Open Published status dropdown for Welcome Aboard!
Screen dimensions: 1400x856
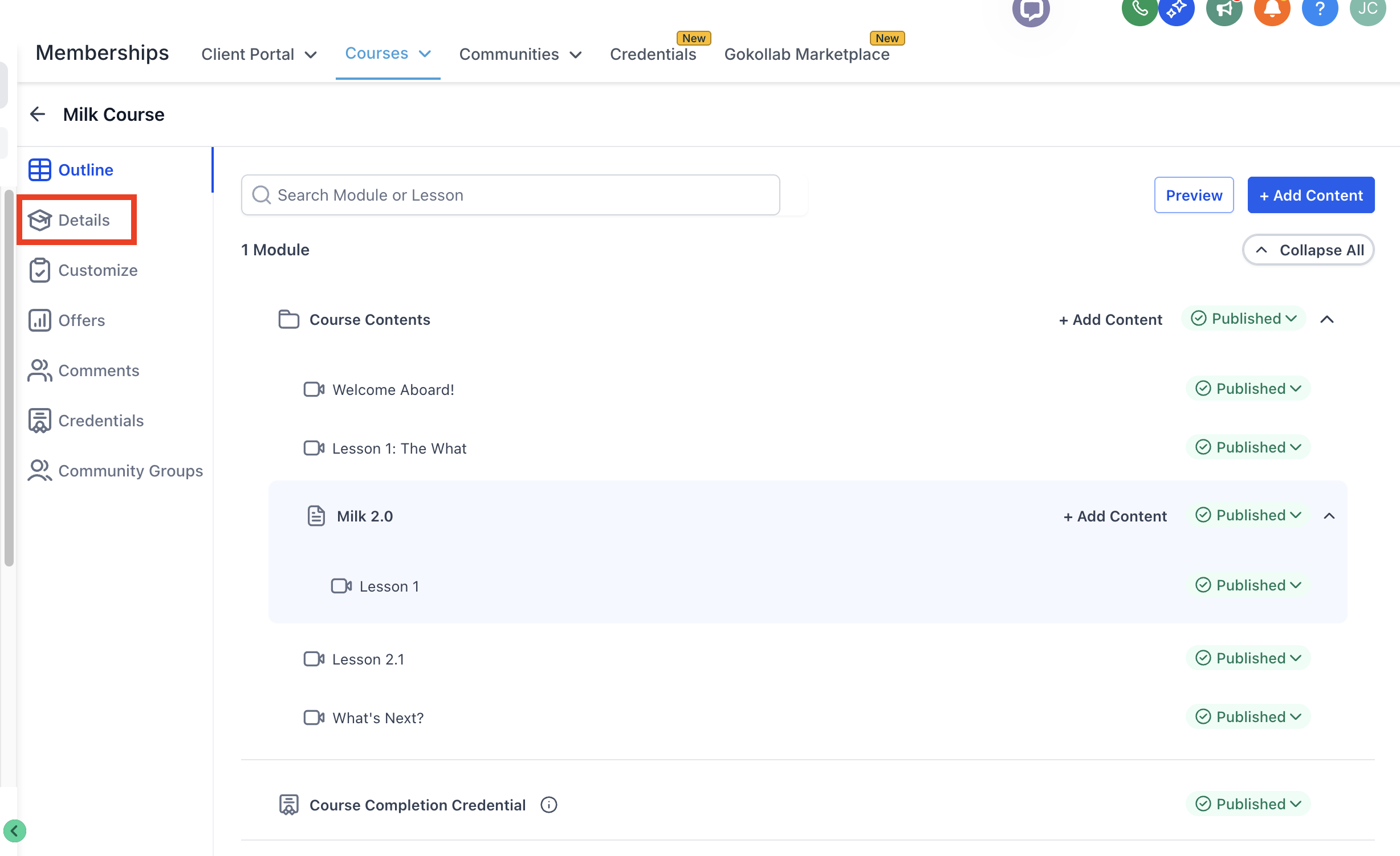tap(1248, 389)
